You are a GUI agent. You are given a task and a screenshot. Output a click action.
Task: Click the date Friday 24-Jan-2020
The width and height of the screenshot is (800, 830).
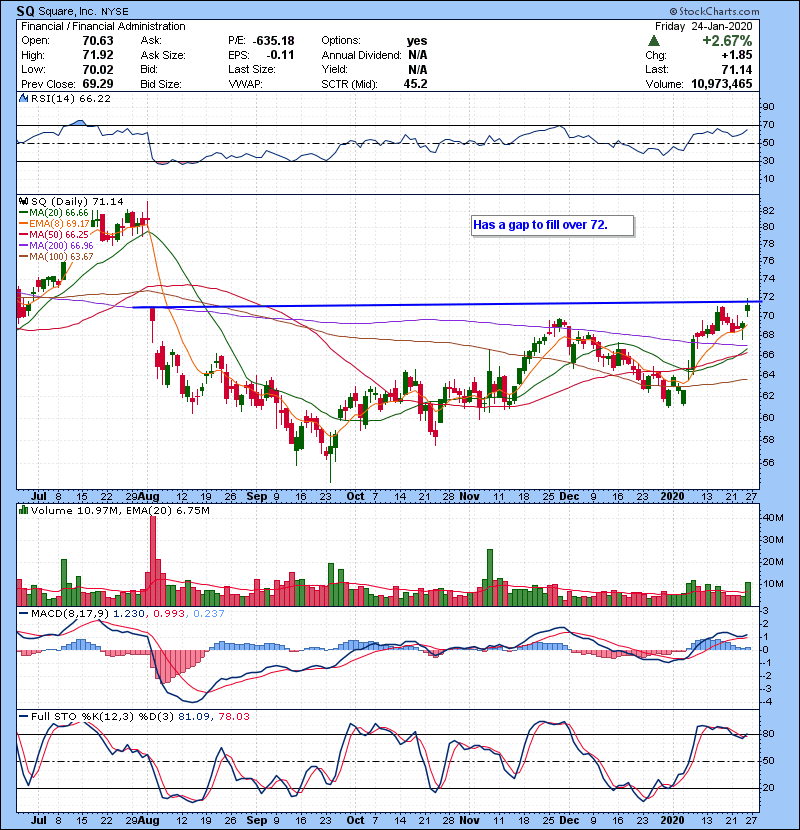[703, 26]
